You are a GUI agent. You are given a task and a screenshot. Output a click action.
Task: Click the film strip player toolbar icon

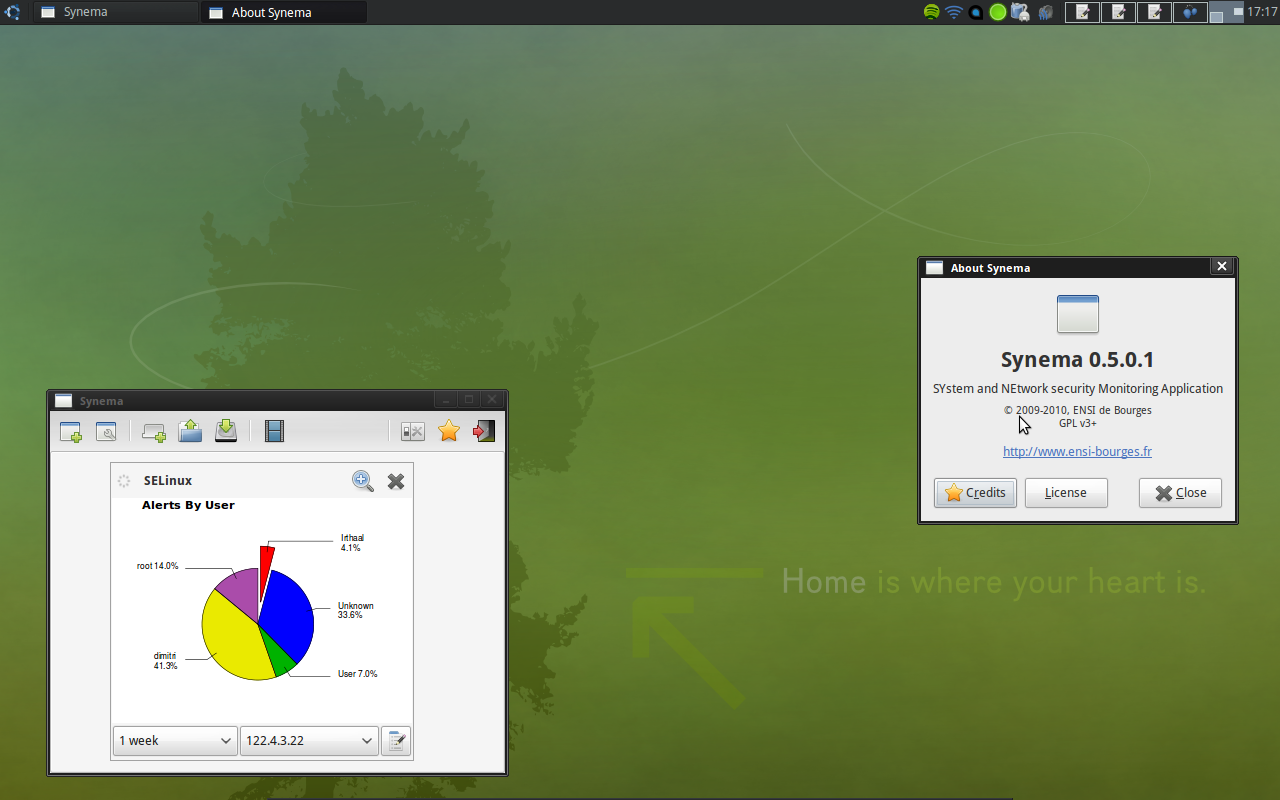coord(274,431)
